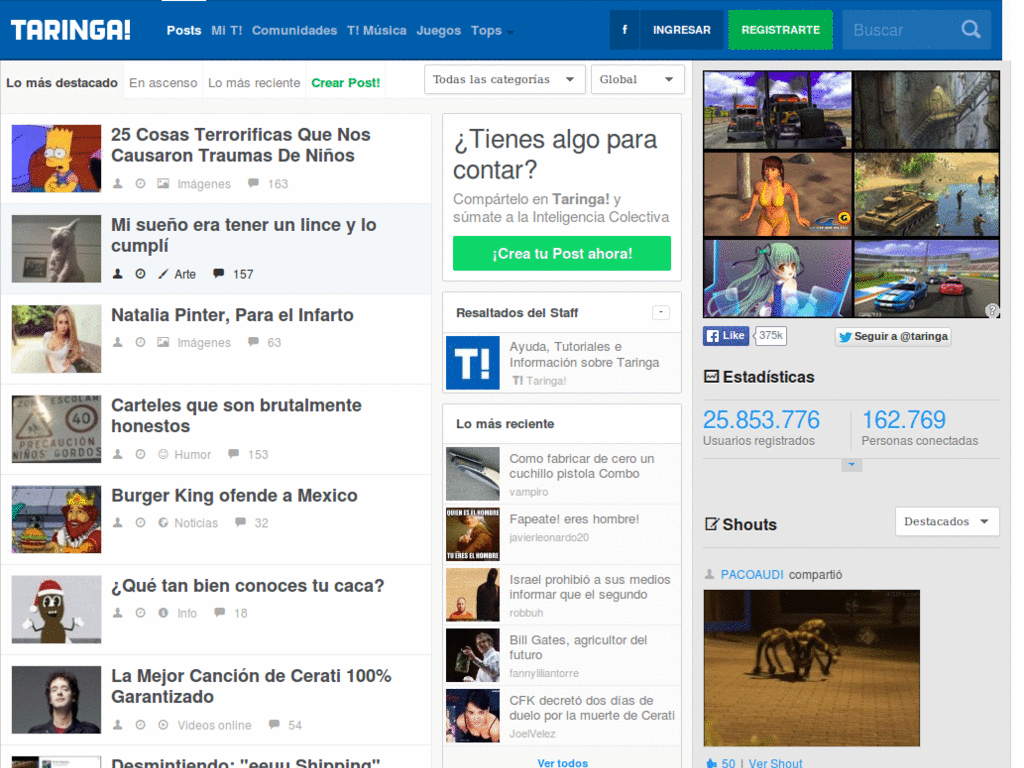This screenshot has height=768, width=1024.
Task: Select the En ascenso tab
Action: tap(163, 82)
